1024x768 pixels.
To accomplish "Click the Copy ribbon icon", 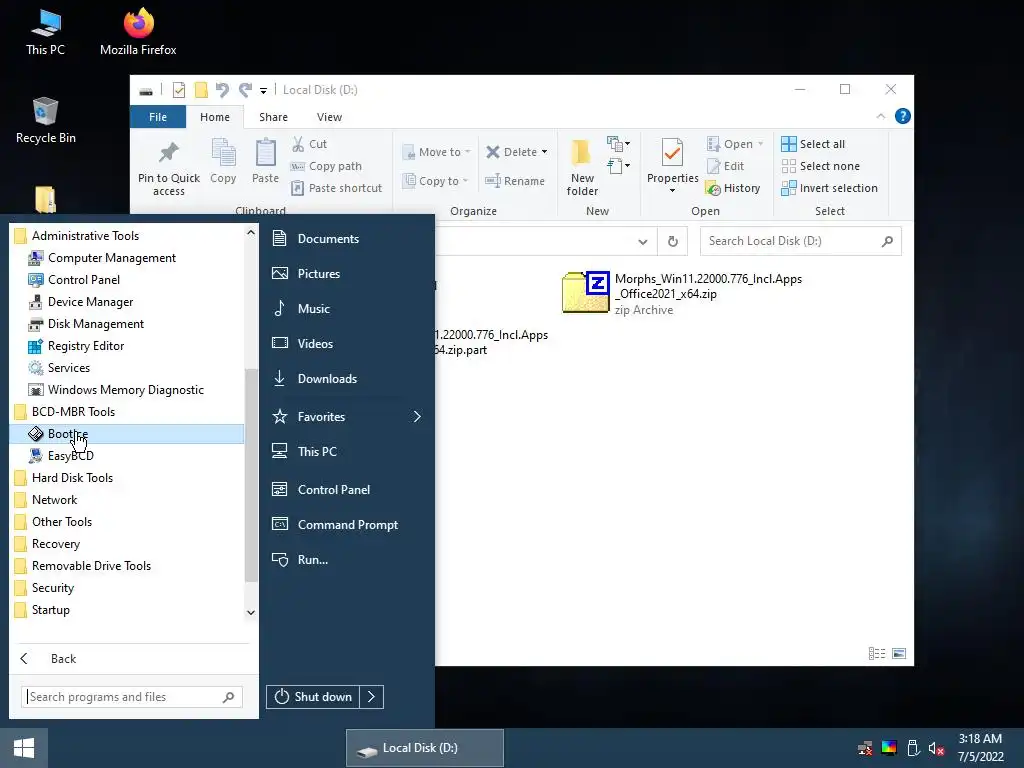I will 223,161.
